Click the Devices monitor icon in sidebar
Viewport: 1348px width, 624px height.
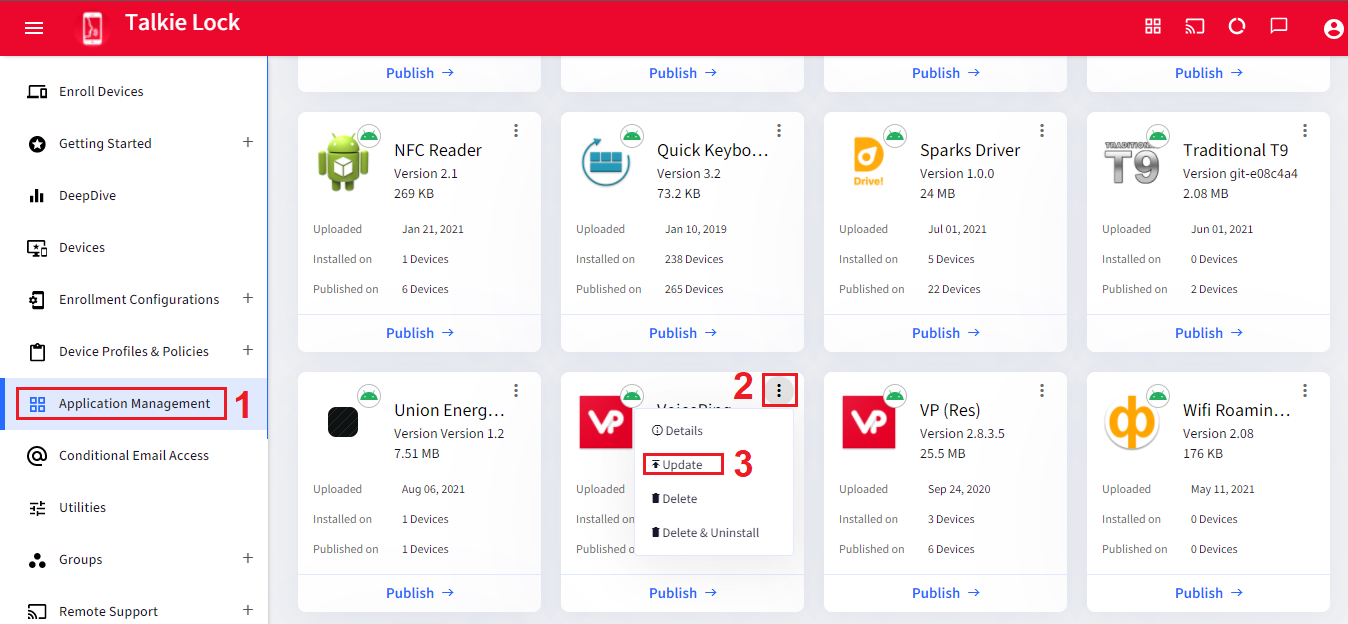pos(37,248)
